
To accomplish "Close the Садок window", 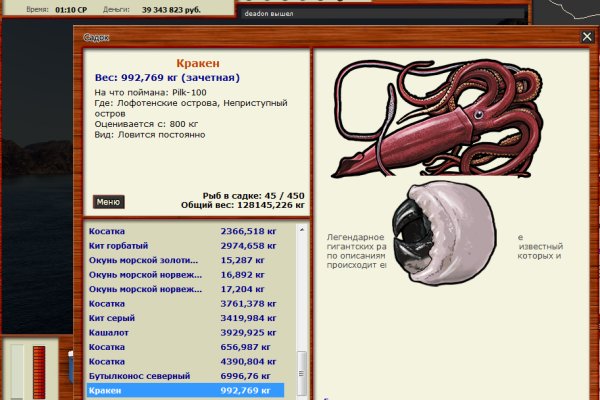I will click(x=587, y=37).
